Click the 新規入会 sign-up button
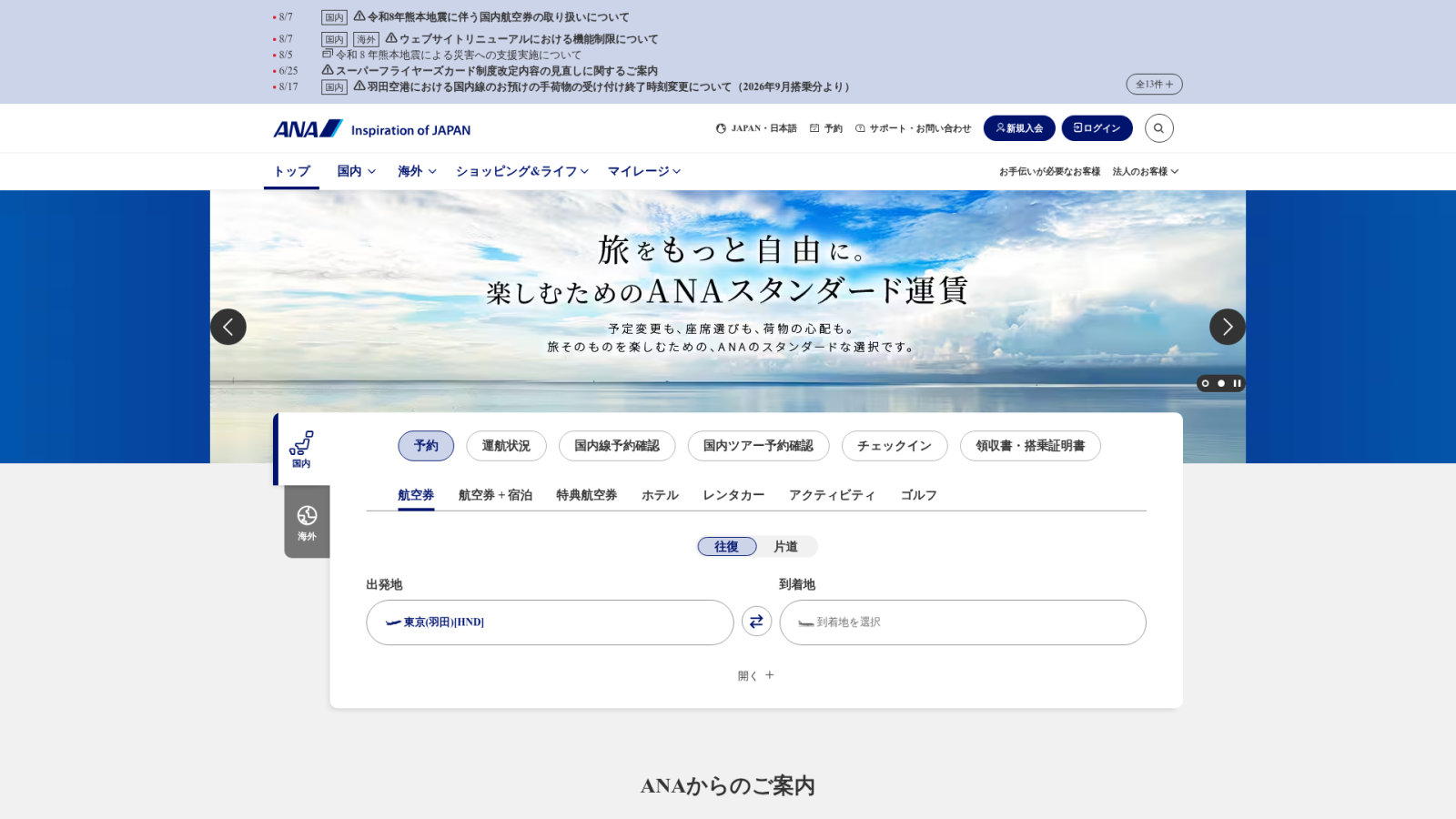This screenshot has width=1456, height=819. (1019, 128)
